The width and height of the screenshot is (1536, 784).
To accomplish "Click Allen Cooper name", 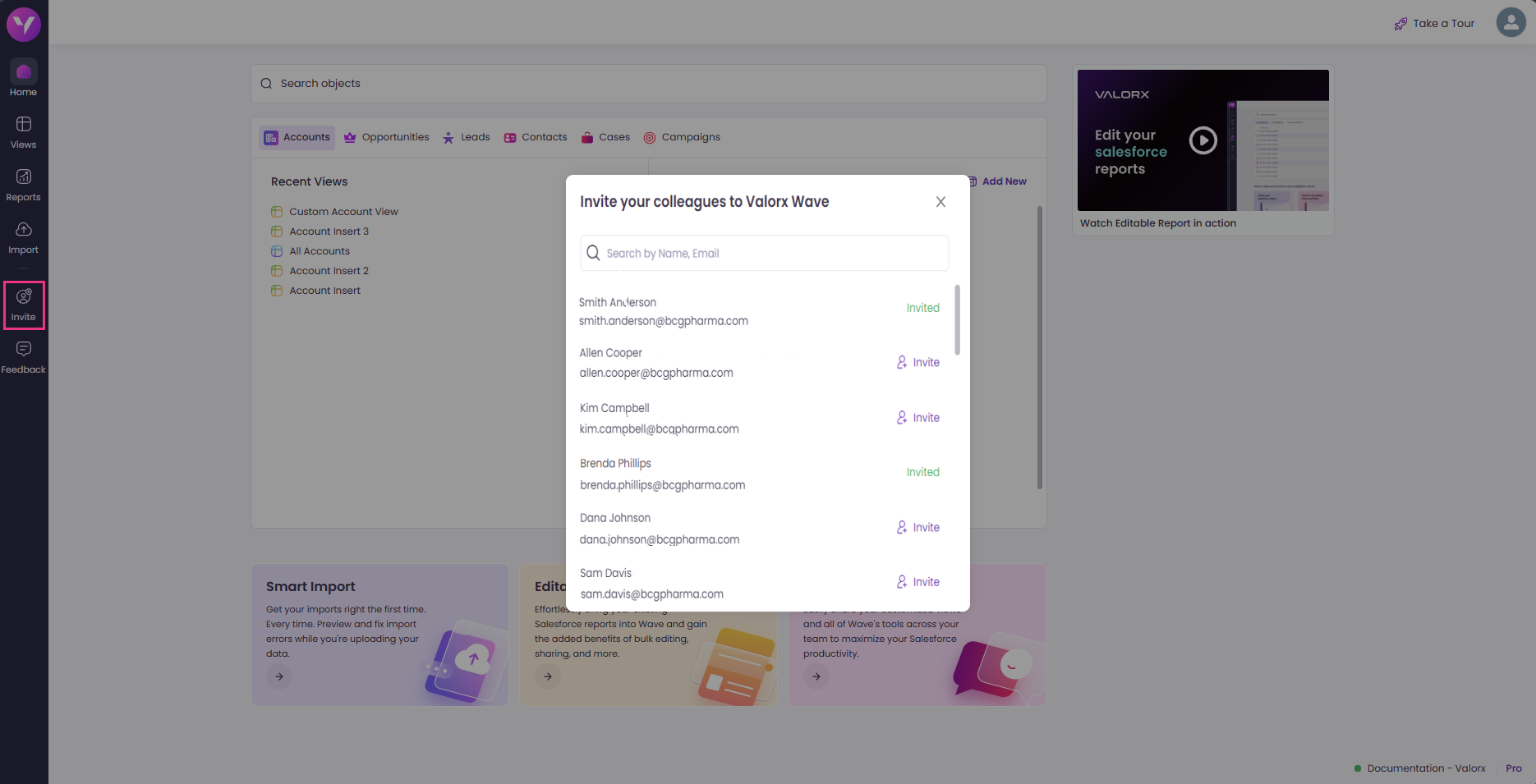I will click(610, 353).
